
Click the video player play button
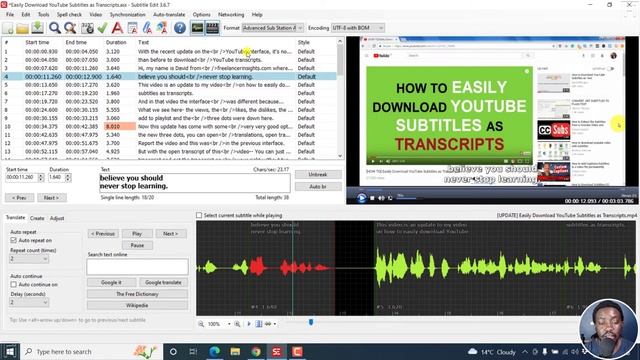[x=361, y=198]
